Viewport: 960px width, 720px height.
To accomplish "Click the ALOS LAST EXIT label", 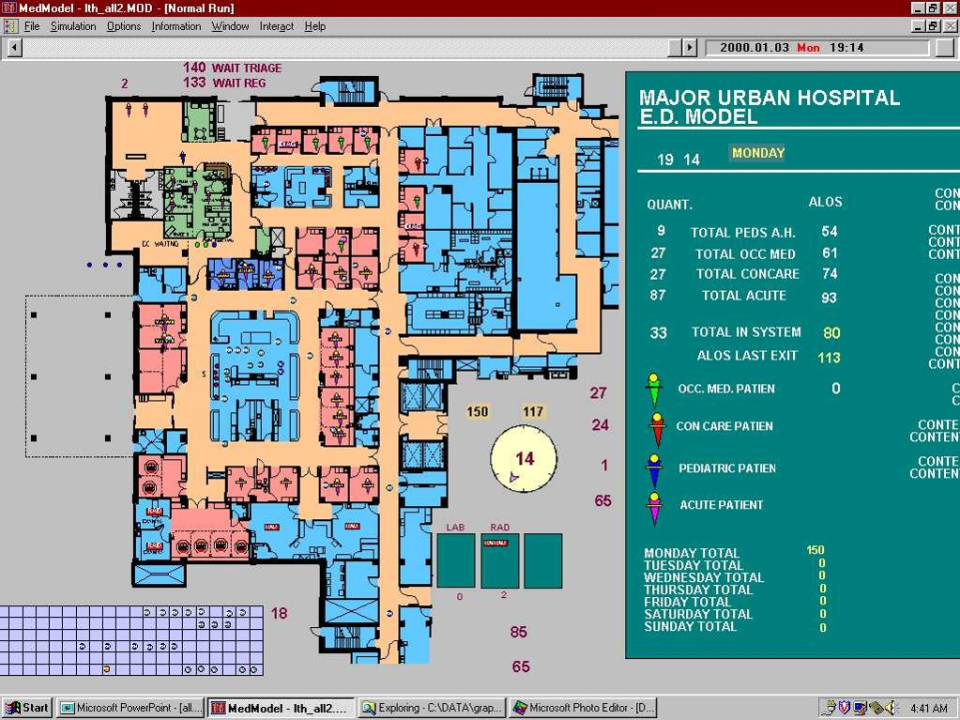I will 747,355.
